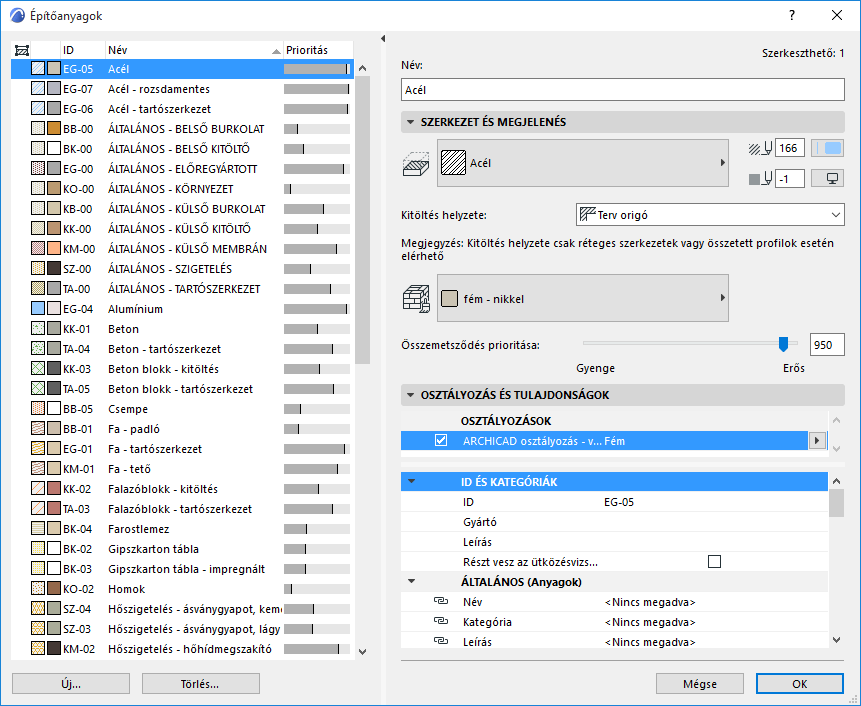861x706 pixels.
Task: Select ÁLTALÁNOS - KÖRNYEZET material row
Action: 182,189
